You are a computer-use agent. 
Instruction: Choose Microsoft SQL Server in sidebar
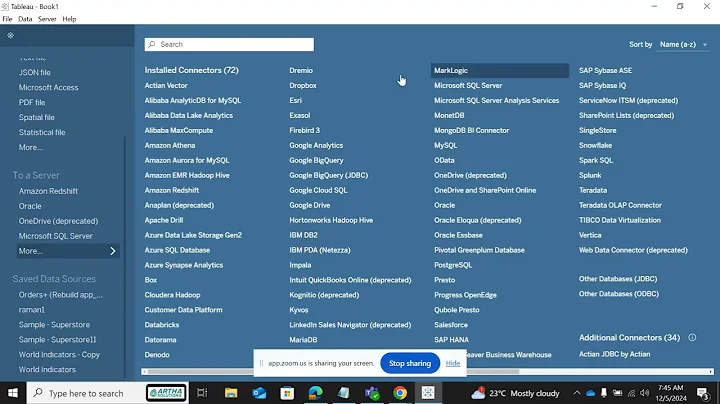[x=56, y=236]
